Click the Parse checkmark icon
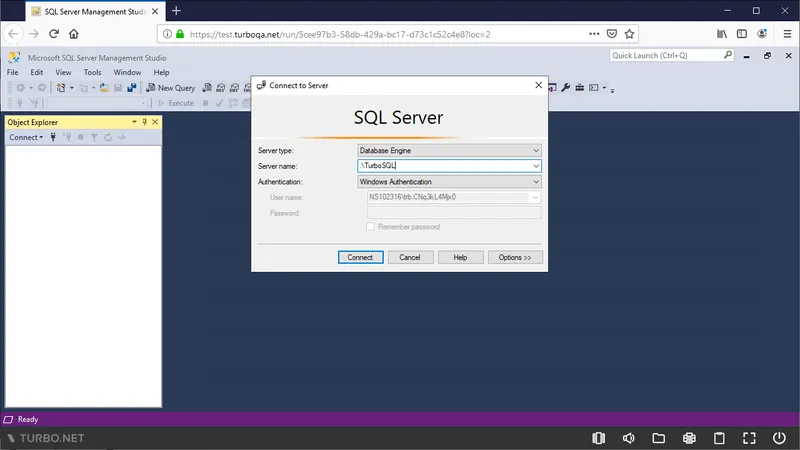 (x=219, y=103)
